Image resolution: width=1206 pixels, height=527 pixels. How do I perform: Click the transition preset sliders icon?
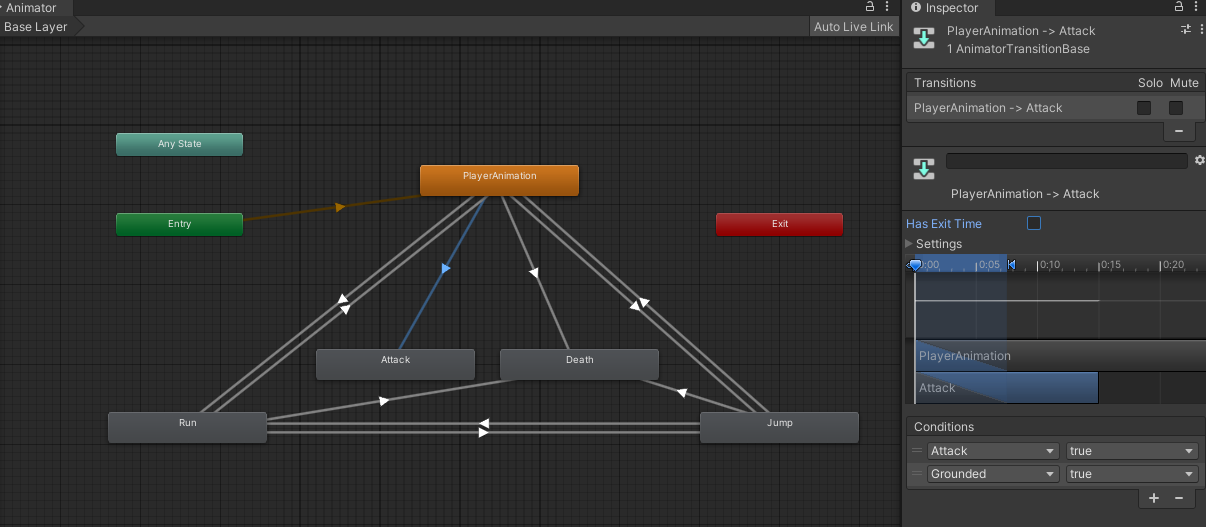(x=1186, y=30)
